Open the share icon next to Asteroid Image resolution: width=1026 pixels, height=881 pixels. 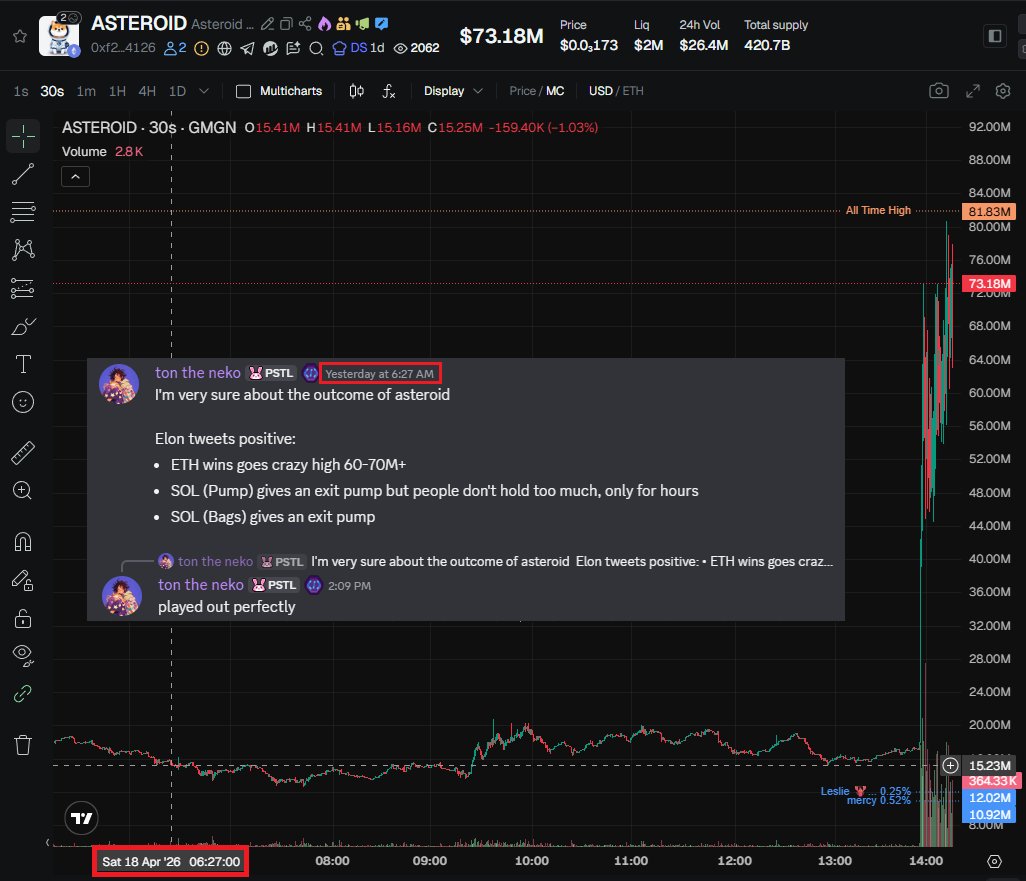tap(305, 24)
